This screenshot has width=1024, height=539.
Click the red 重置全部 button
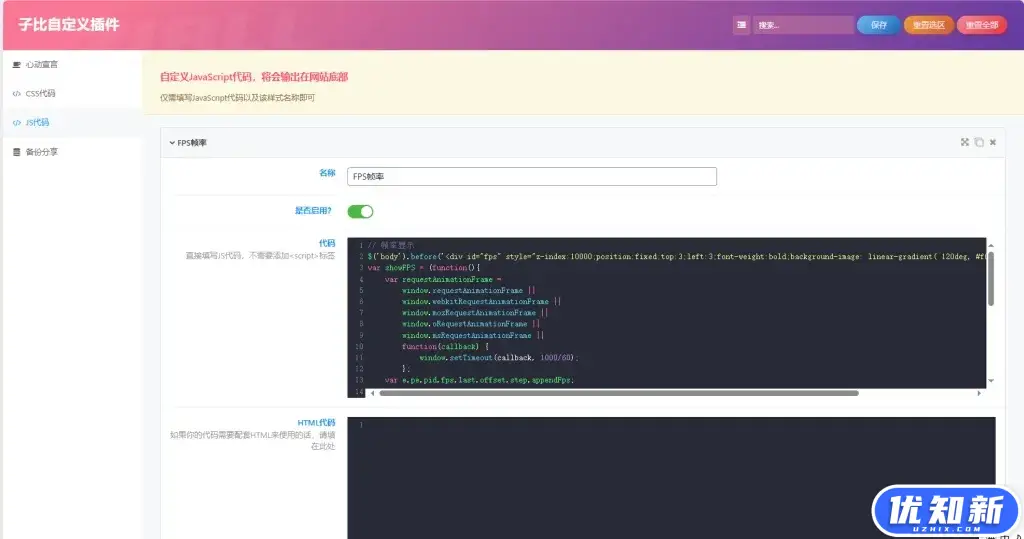pos(981,25)
